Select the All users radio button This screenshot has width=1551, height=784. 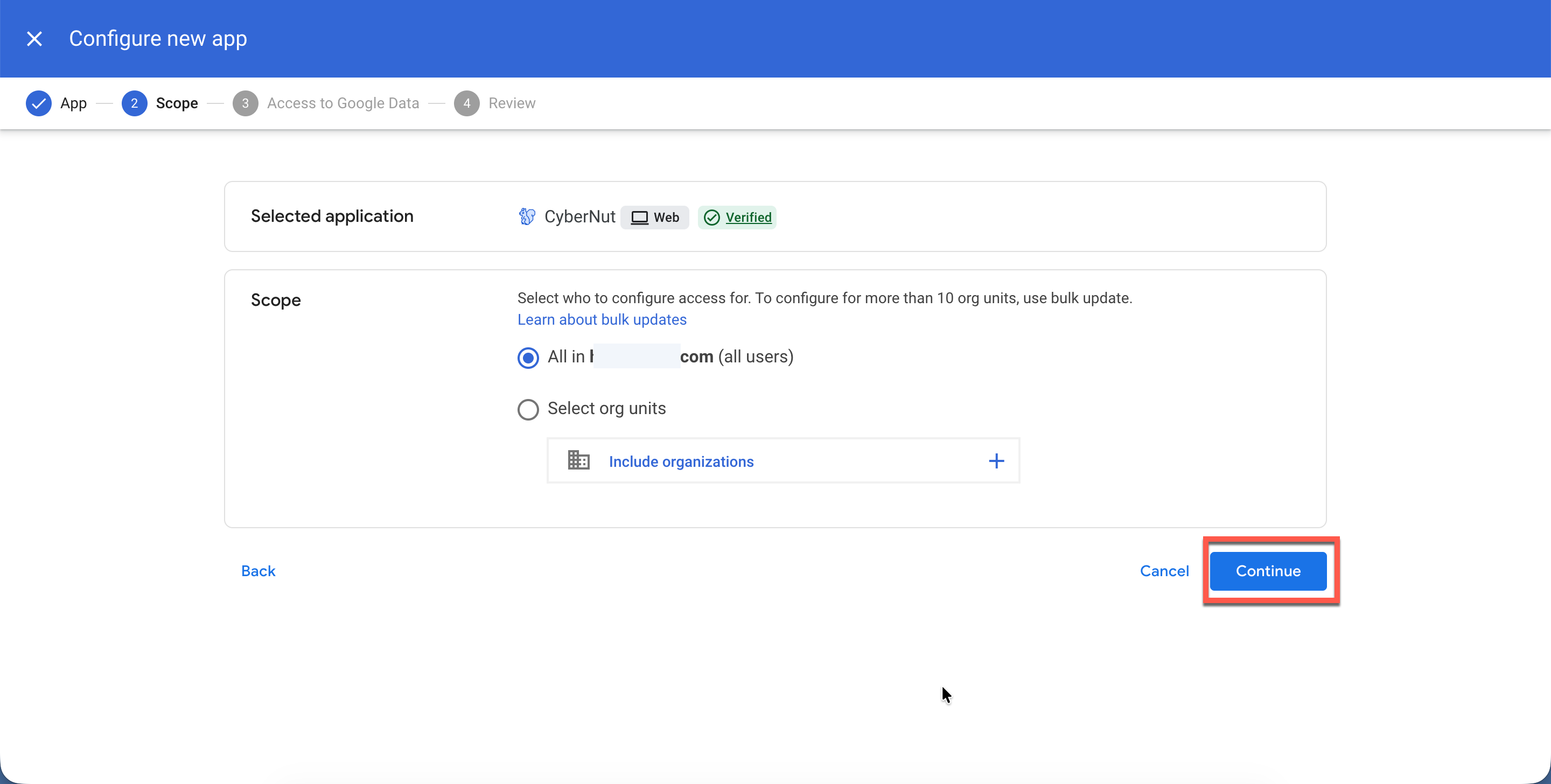[528, 358]
